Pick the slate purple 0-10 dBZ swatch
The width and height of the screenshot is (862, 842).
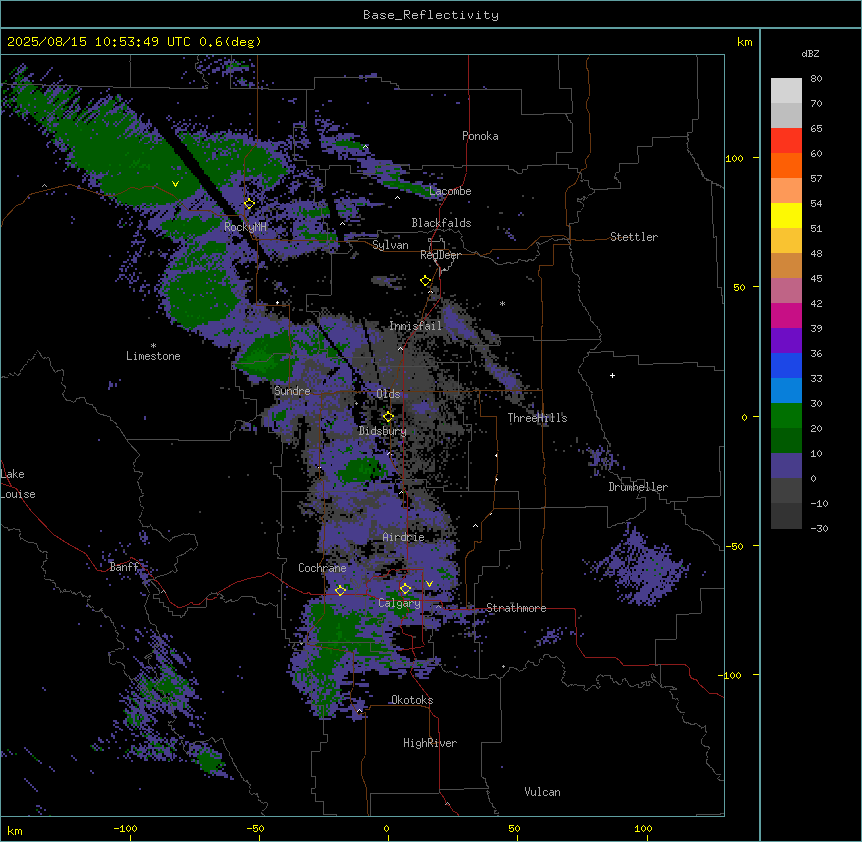click(786, 466)
